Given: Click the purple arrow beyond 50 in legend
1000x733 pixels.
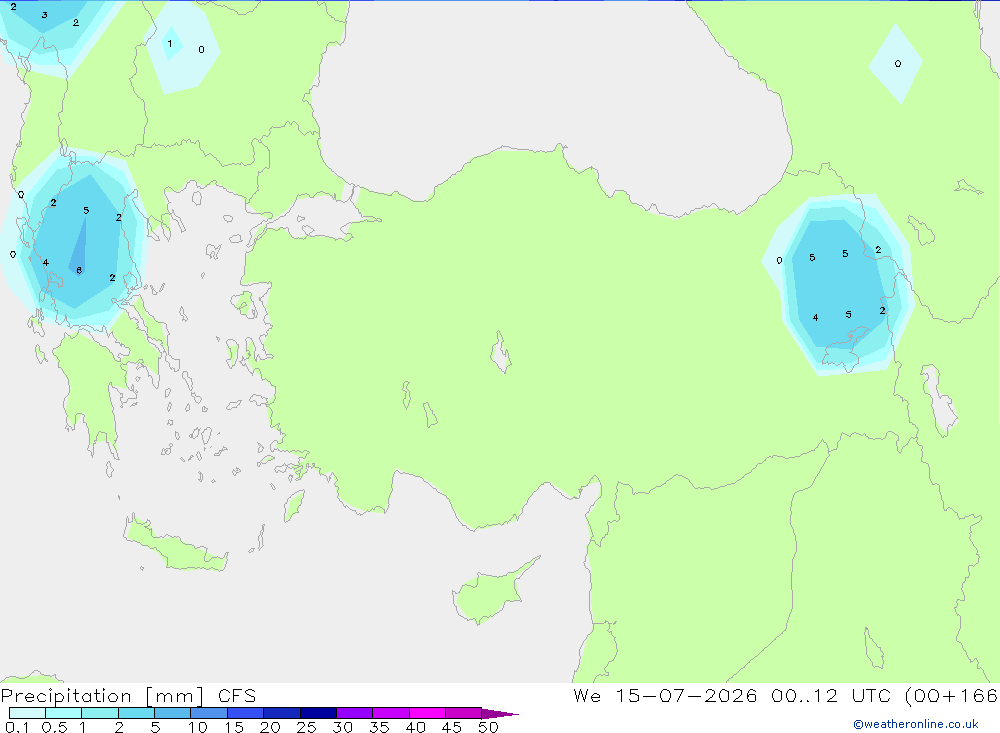Looking at the screenshot, I should (499, 713).
